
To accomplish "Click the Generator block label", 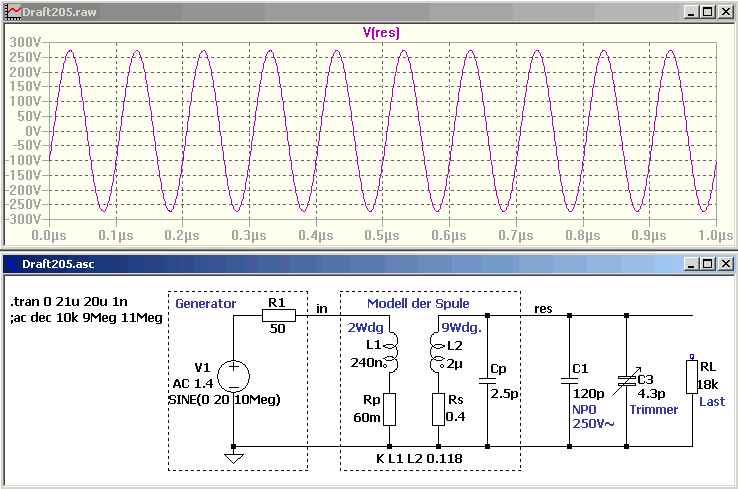I will [205, 304].
